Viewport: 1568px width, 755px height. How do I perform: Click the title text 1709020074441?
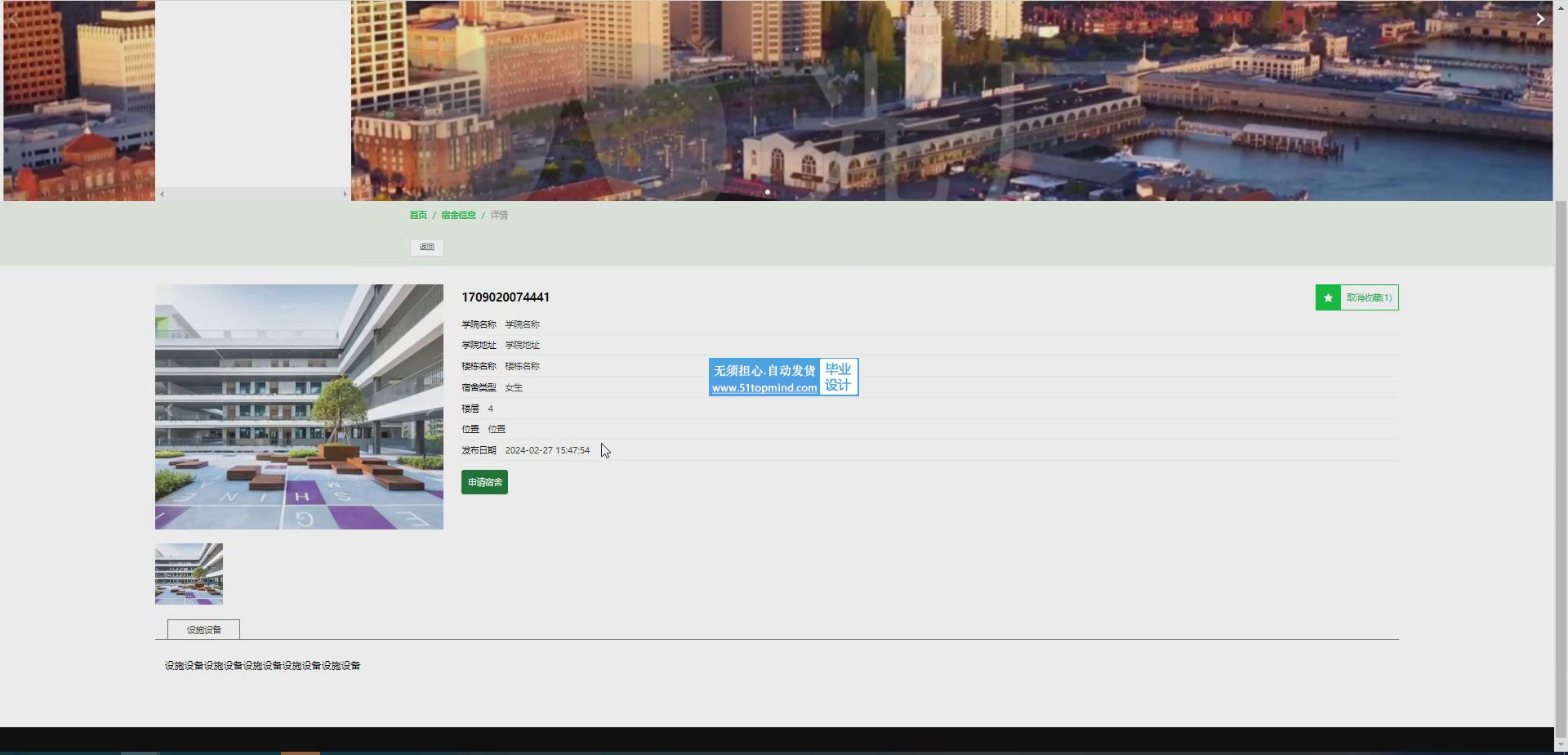click(x=506, y=297)
